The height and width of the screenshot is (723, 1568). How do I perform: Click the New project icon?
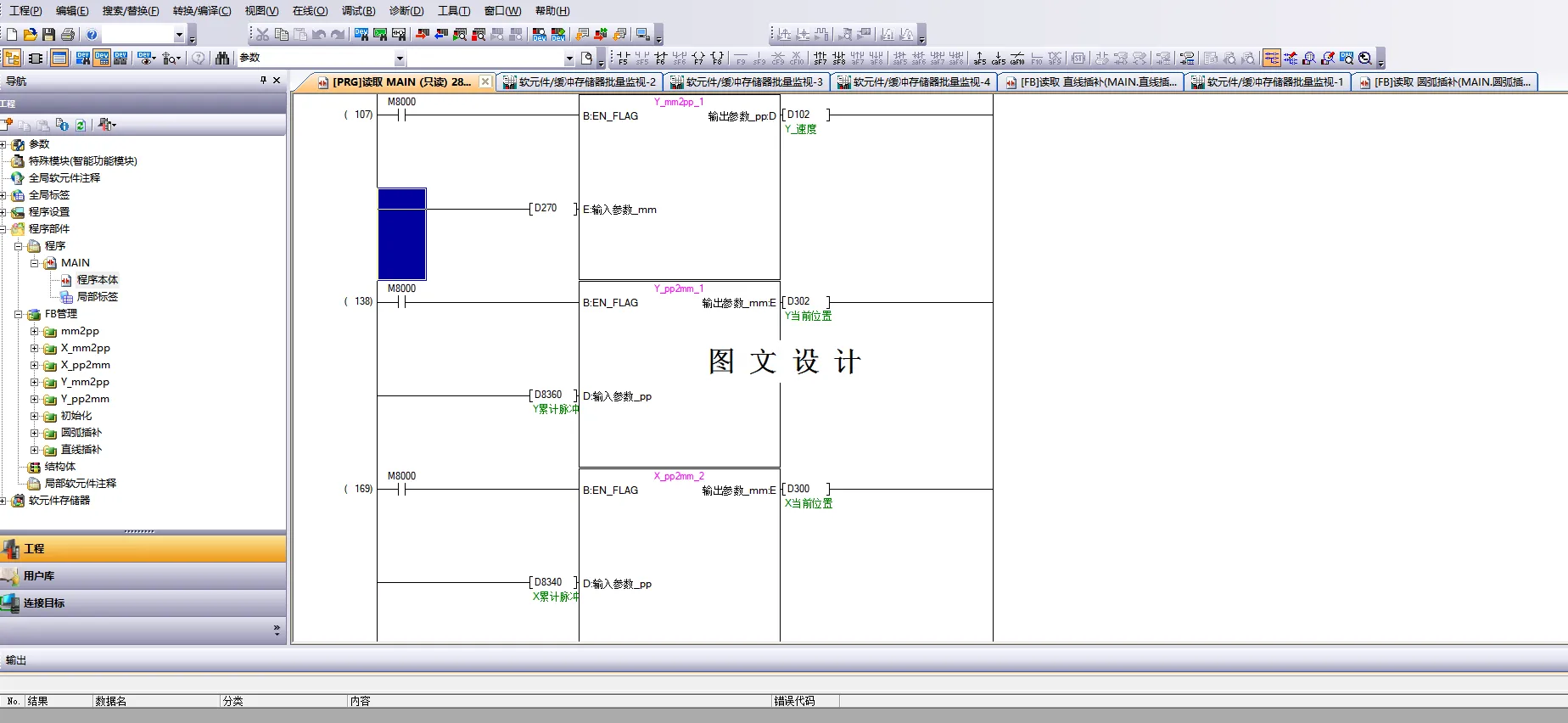[12, 35]
